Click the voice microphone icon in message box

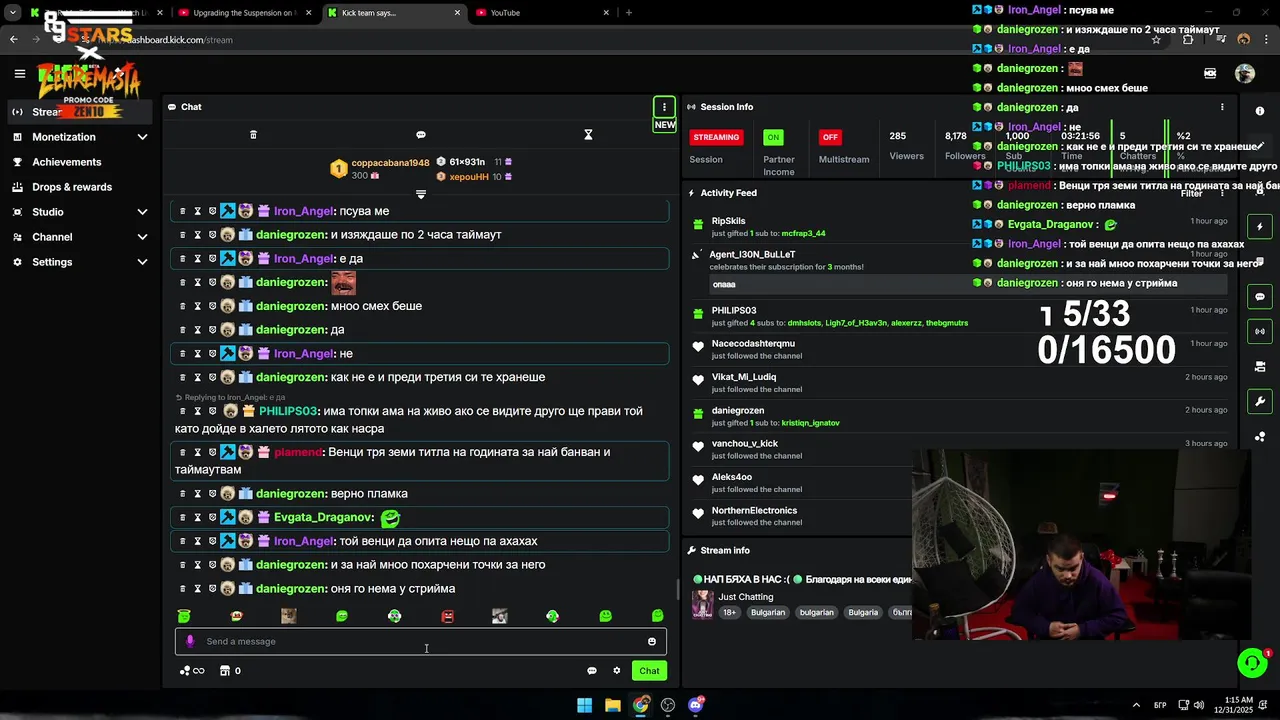(x=190, y=642)
